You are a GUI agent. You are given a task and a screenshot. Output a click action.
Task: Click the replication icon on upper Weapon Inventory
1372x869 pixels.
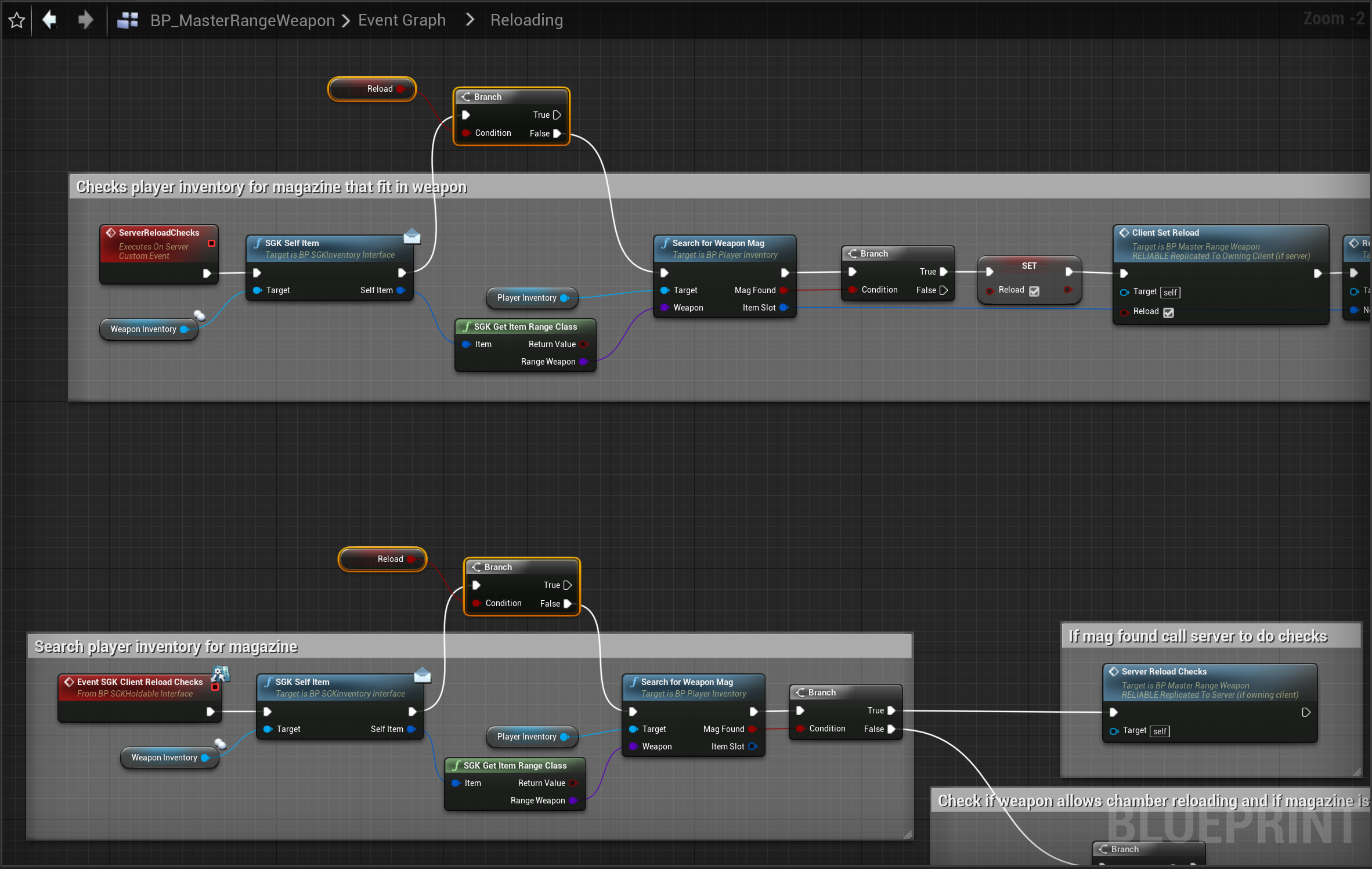point(200,315)
